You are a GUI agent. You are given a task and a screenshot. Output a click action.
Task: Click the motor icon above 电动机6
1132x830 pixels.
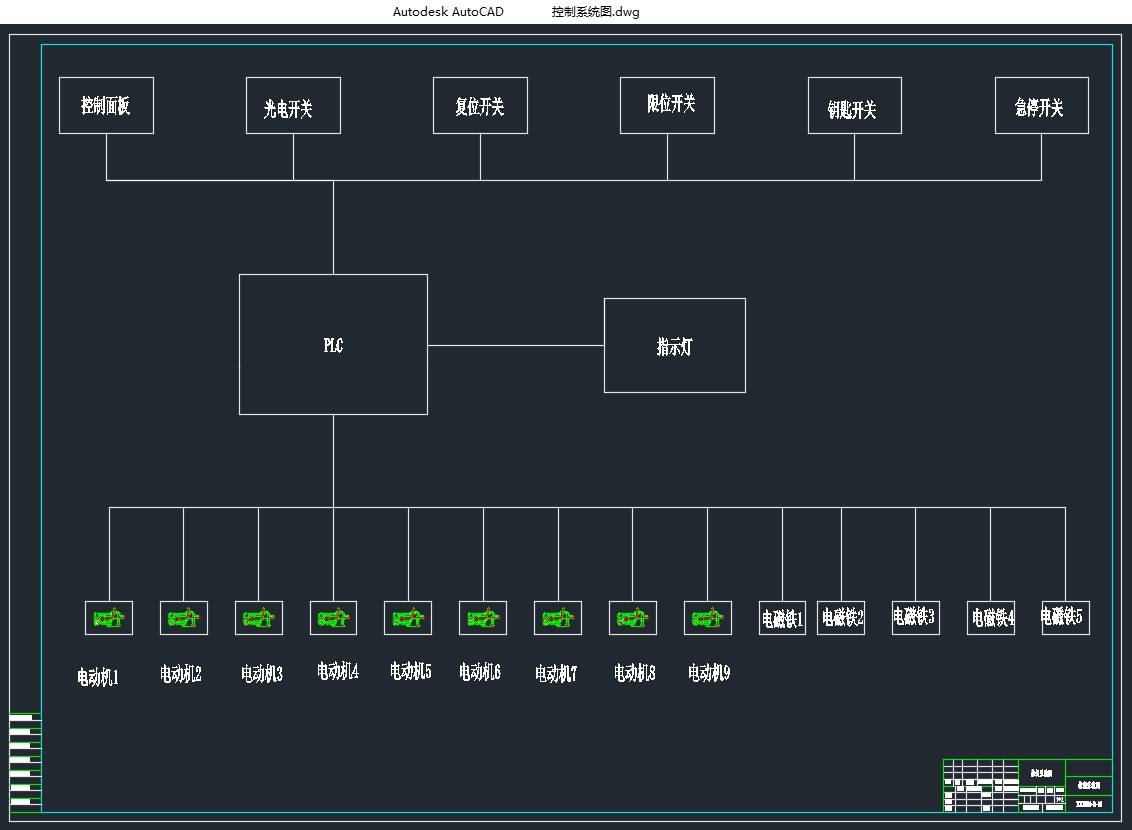pos(483,618)
